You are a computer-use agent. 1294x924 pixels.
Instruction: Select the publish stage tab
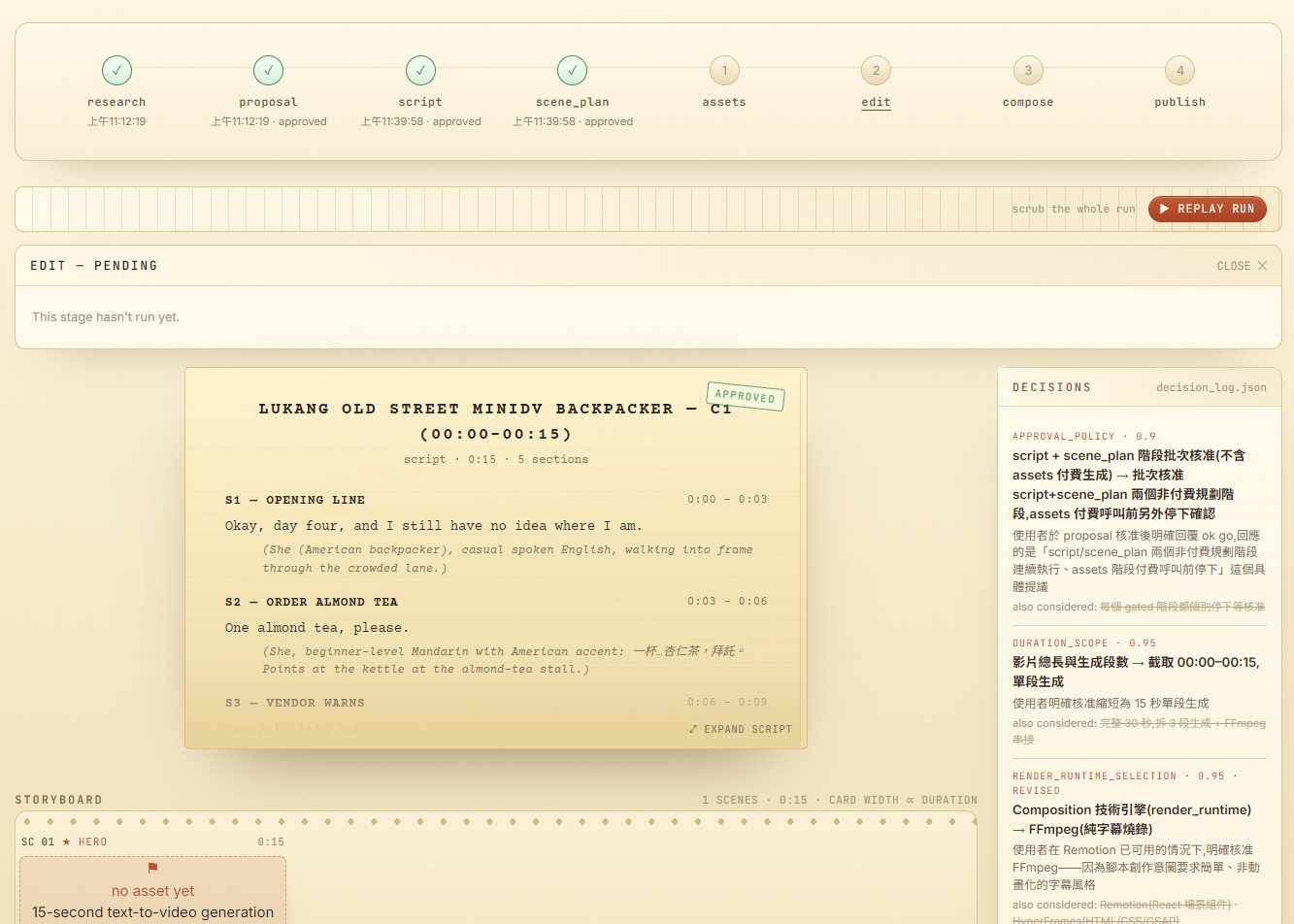1179,82
